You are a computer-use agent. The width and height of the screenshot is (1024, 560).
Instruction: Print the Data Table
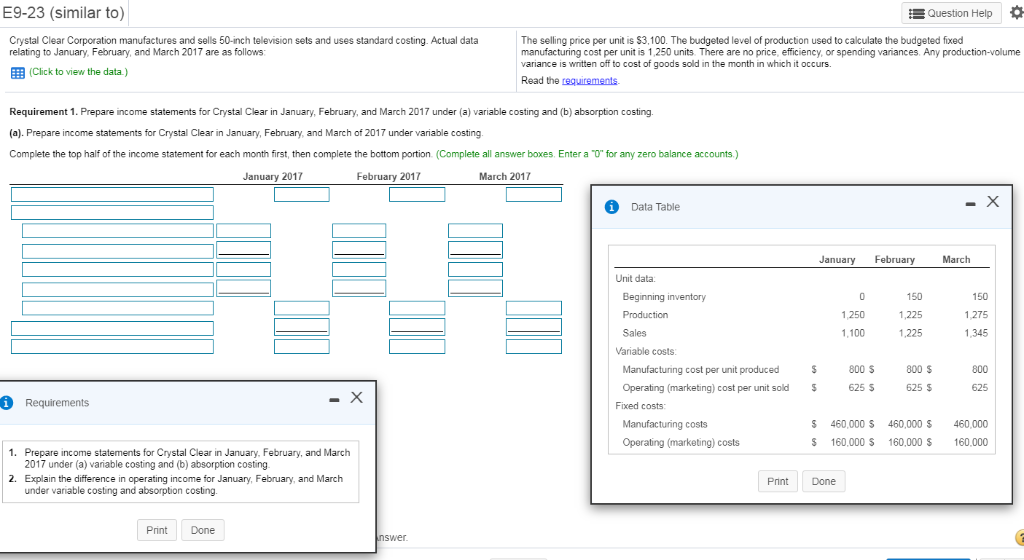tap(777, 481)
